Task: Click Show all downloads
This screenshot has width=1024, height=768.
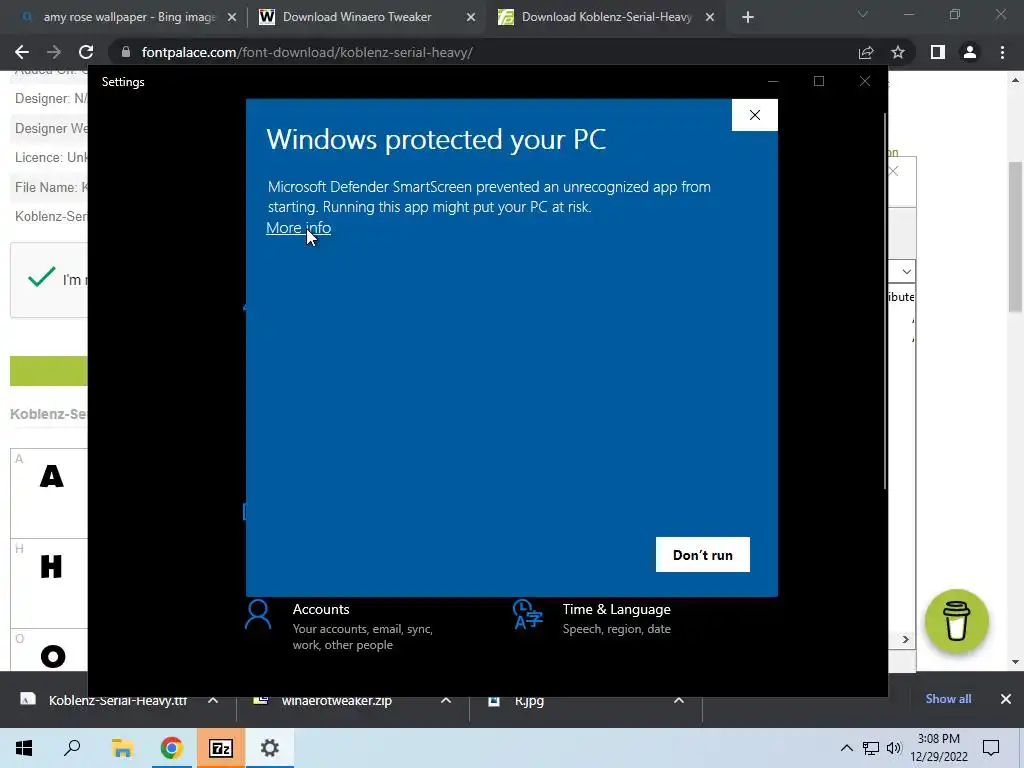Action: tap(948, 699)
